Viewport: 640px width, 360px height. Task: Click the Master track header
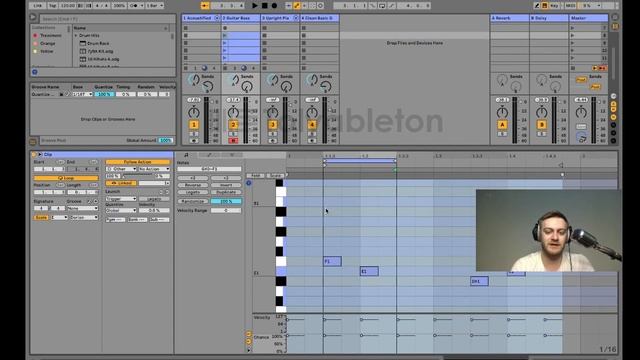coord(588,18)
